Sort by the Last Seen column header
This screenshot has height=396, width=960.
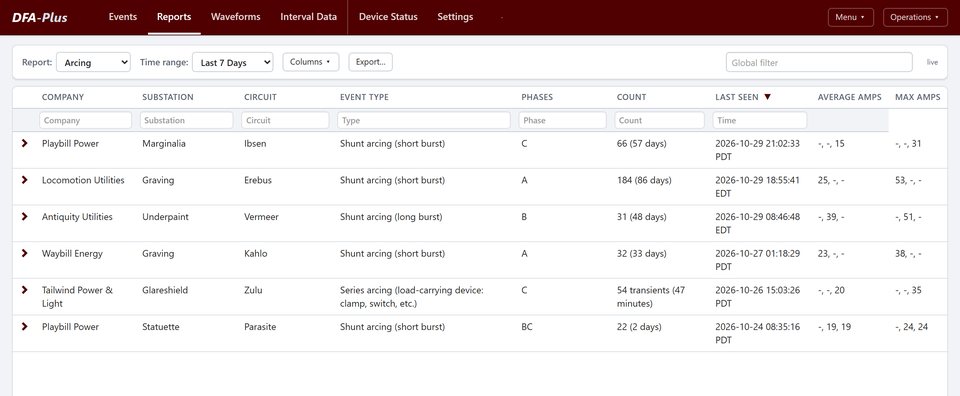pos(743,97)
